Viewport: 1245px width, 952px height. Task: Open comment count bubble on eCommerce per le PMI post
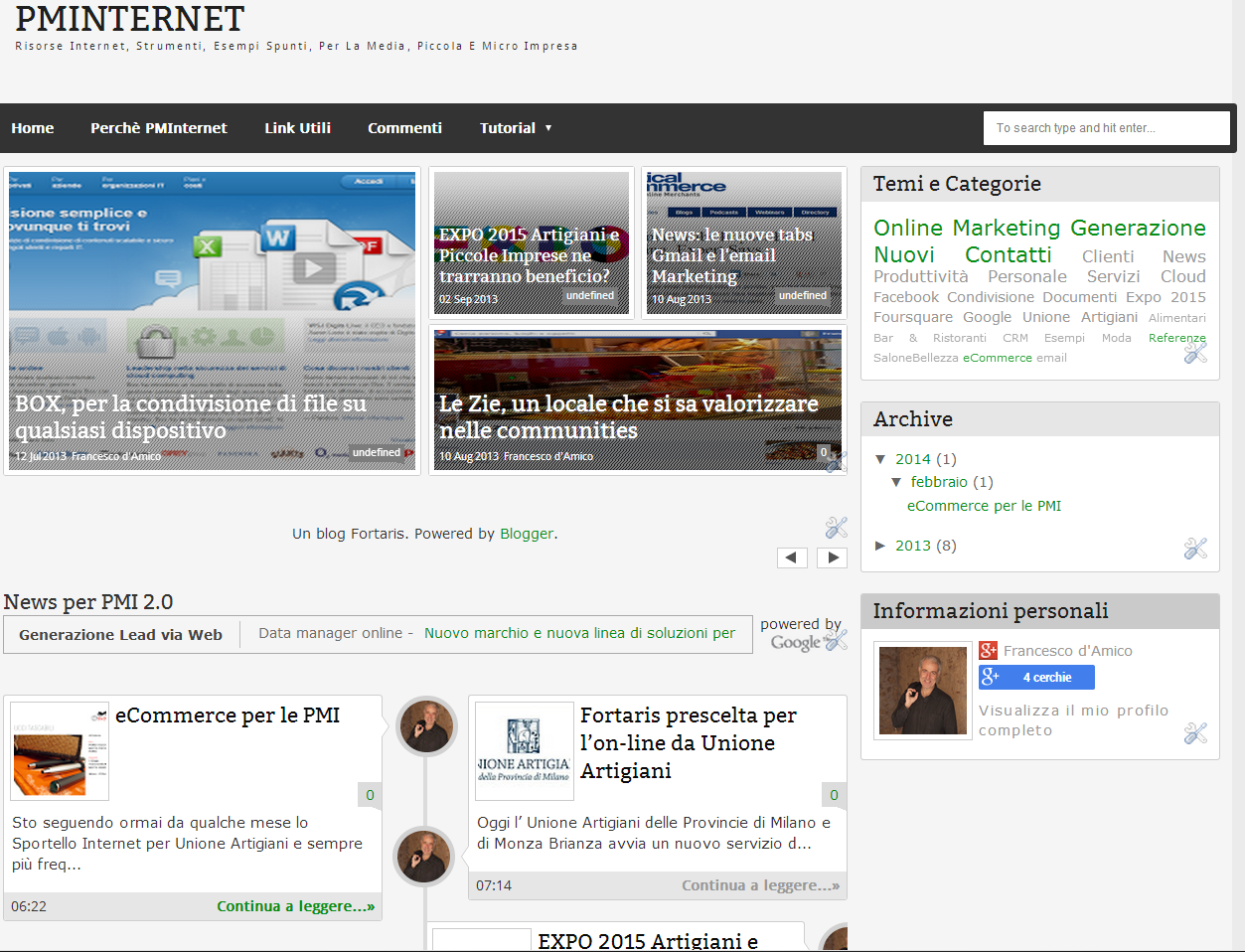tap(370, 795)
